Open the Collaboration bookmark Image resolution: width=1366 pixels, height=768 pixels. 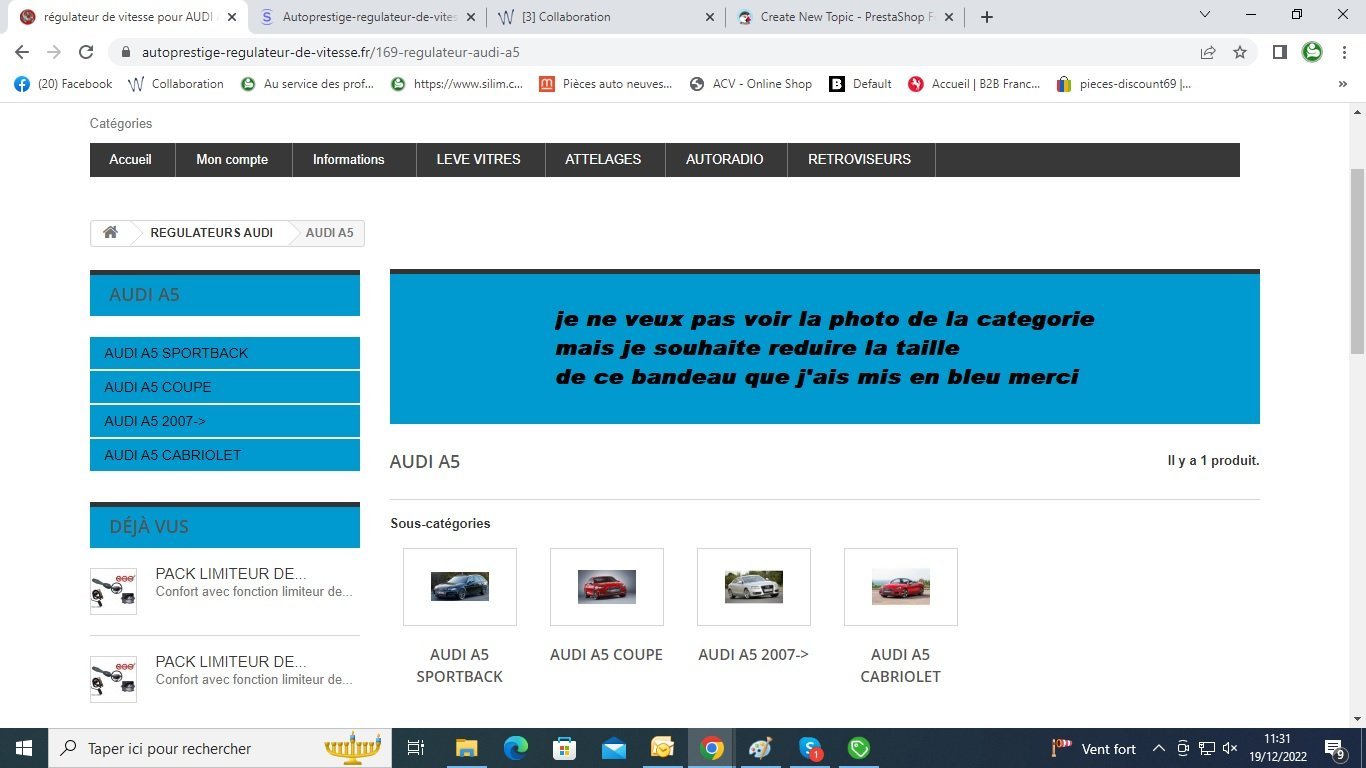point(176,84)
